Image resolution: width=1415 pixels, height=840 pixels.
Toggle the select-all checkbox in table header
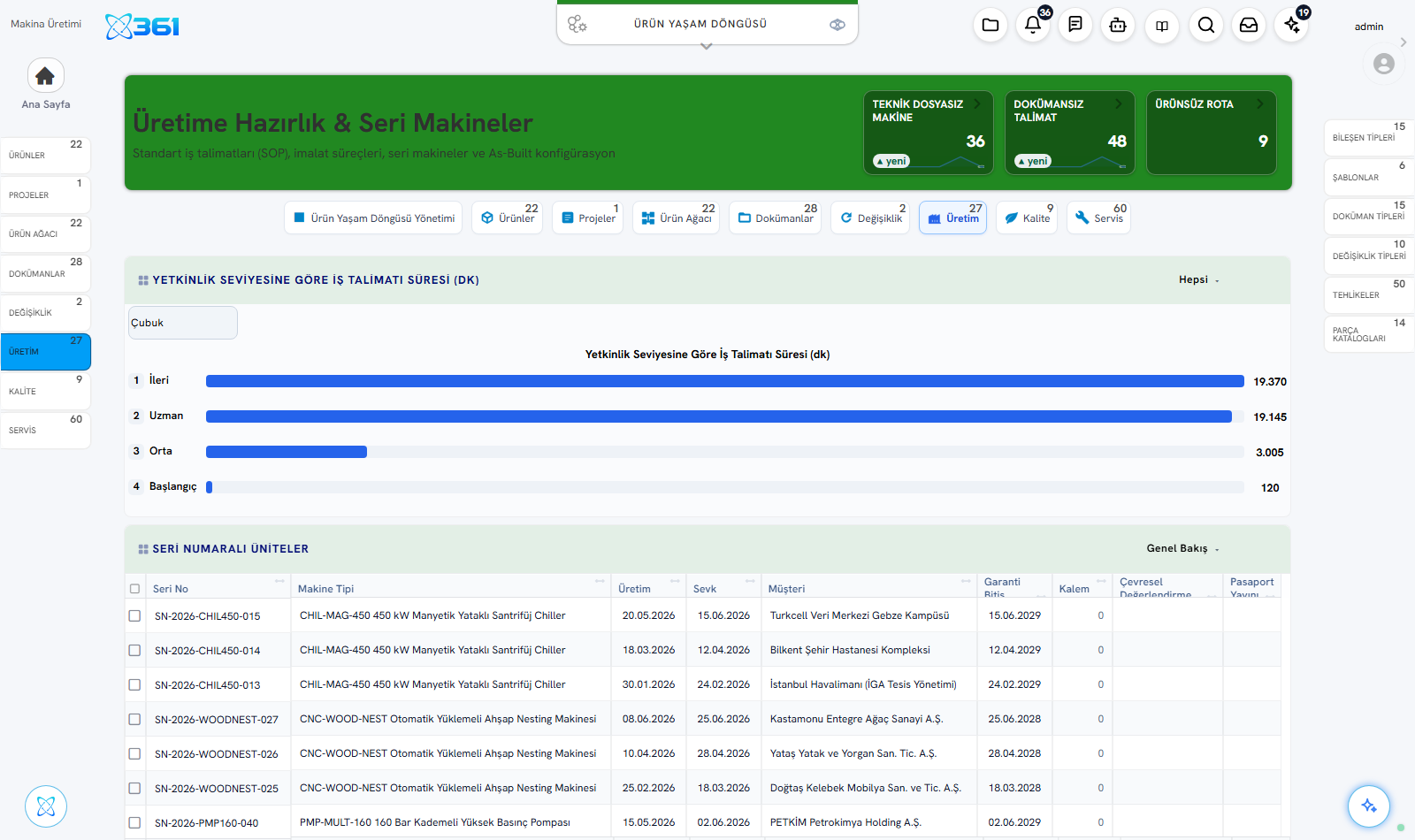pyautogui.click(x=134, y=589)
